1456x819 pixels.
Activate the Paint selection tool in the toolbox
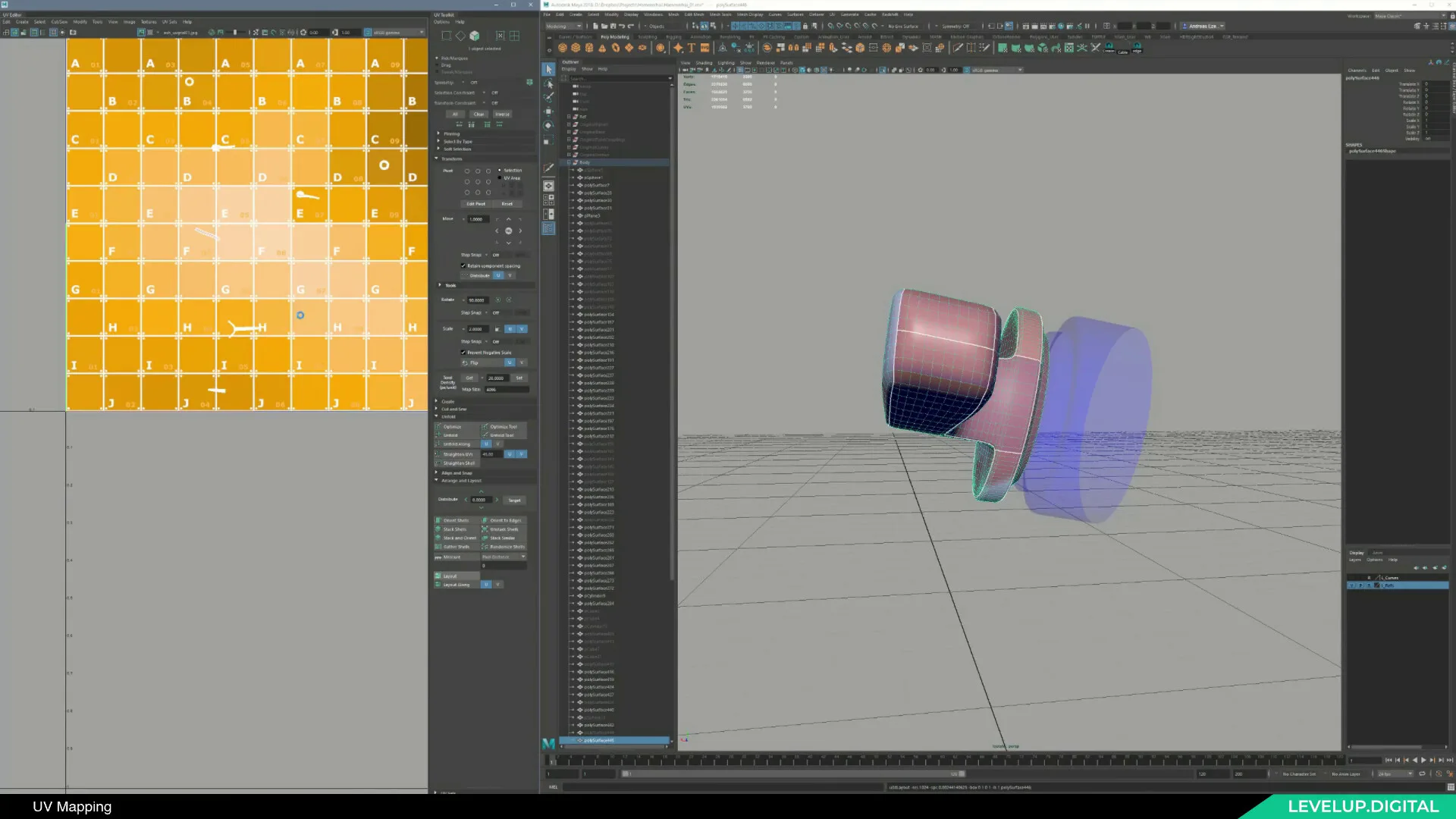coord(549,97)
